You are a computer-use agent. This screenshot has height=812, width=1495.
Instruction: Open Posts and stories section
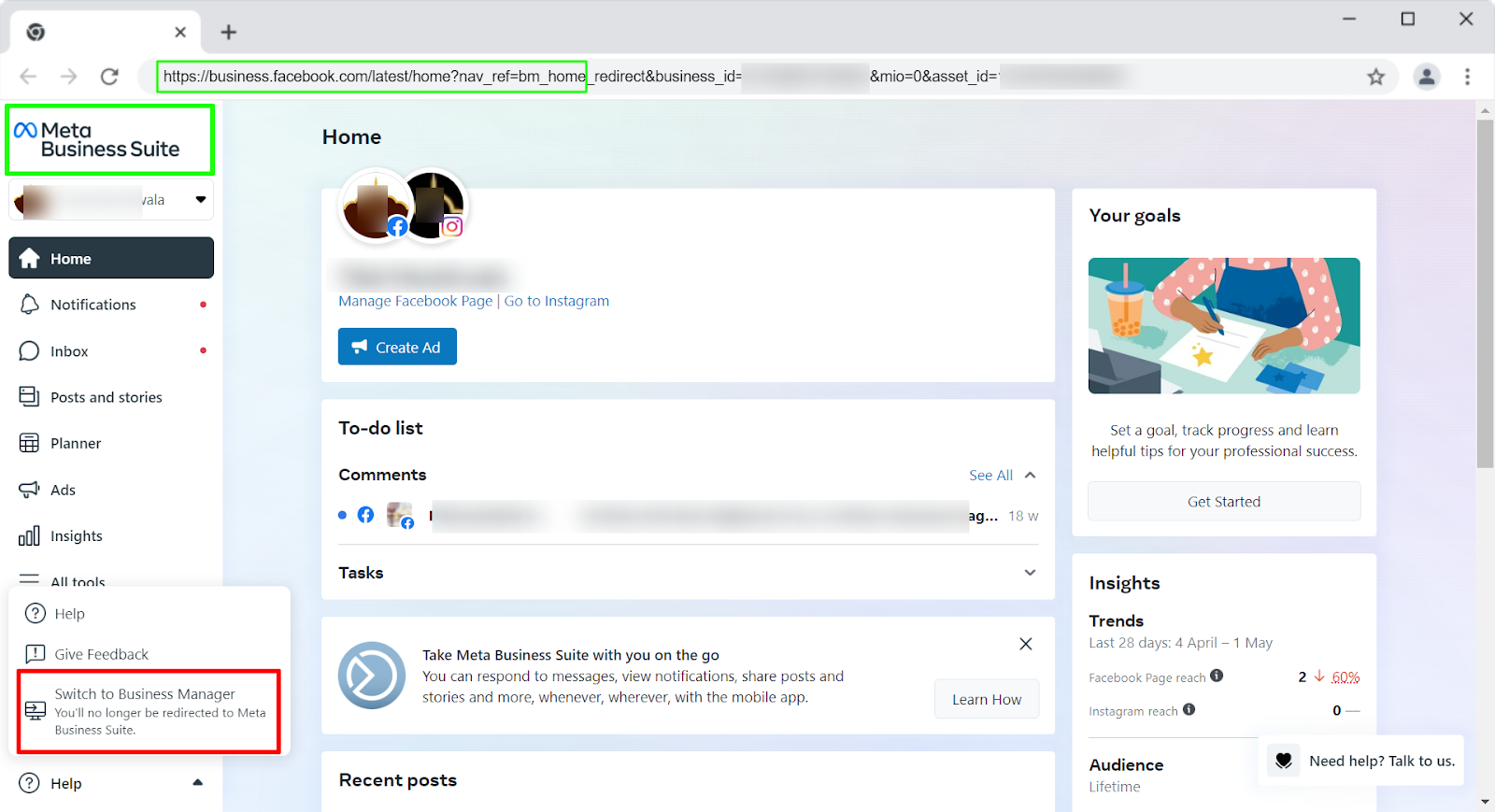pyautogui.click(x=111, y=397)
